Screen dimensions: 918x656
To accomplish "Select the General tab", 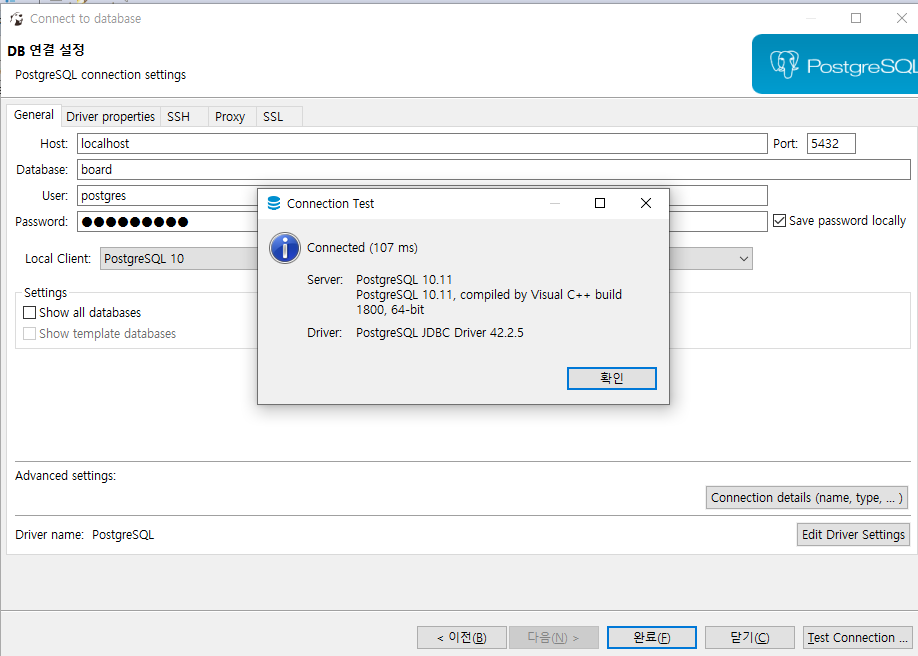I will tap(34, 115).
